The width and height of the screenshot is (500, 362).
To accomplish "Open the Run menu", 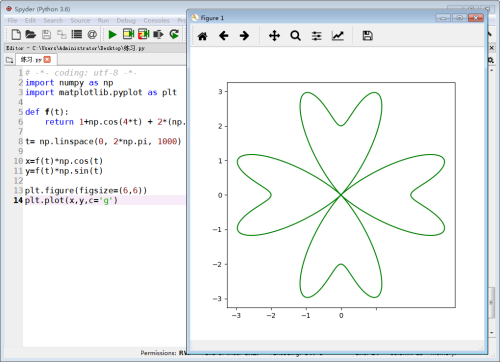I will pos(103,20).
